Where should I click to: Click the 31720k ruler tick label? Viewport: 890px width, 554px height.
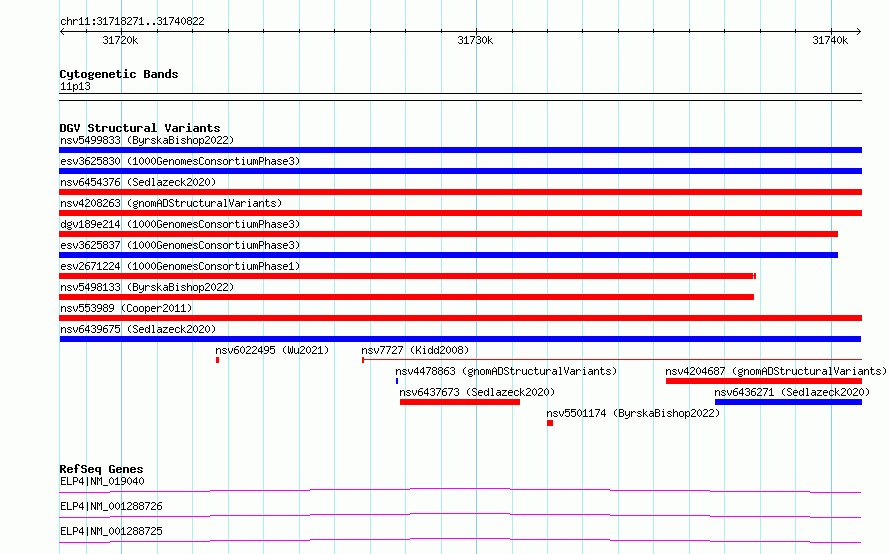point(120,40)
